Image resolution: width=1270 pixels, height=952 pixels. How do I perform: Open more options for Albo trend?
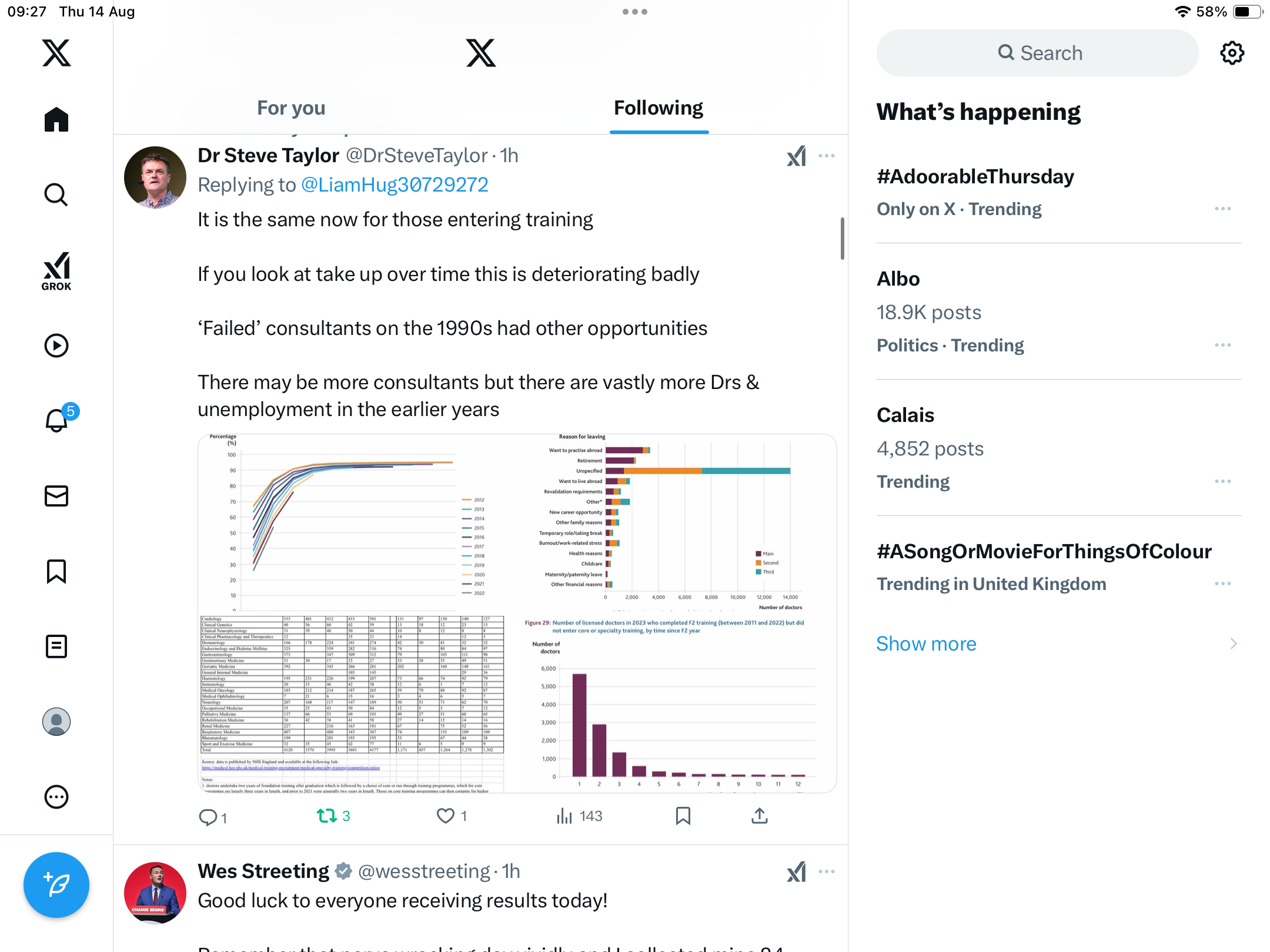[x=1222, y=345]
